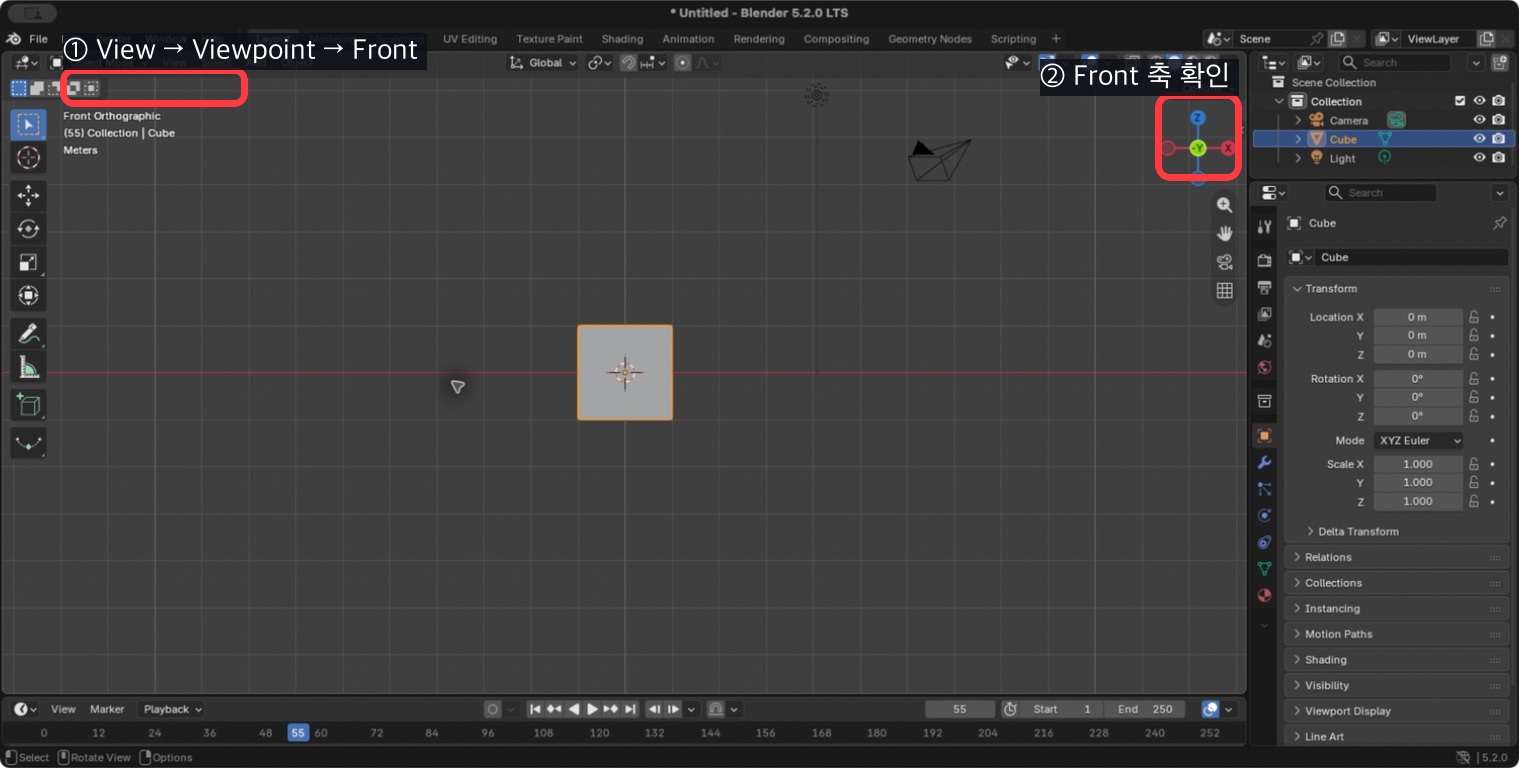The height and width of the screenshot is (768, 1519).
Task: Click the zoom magnifier viewport icon
Action: point(1224,205)
